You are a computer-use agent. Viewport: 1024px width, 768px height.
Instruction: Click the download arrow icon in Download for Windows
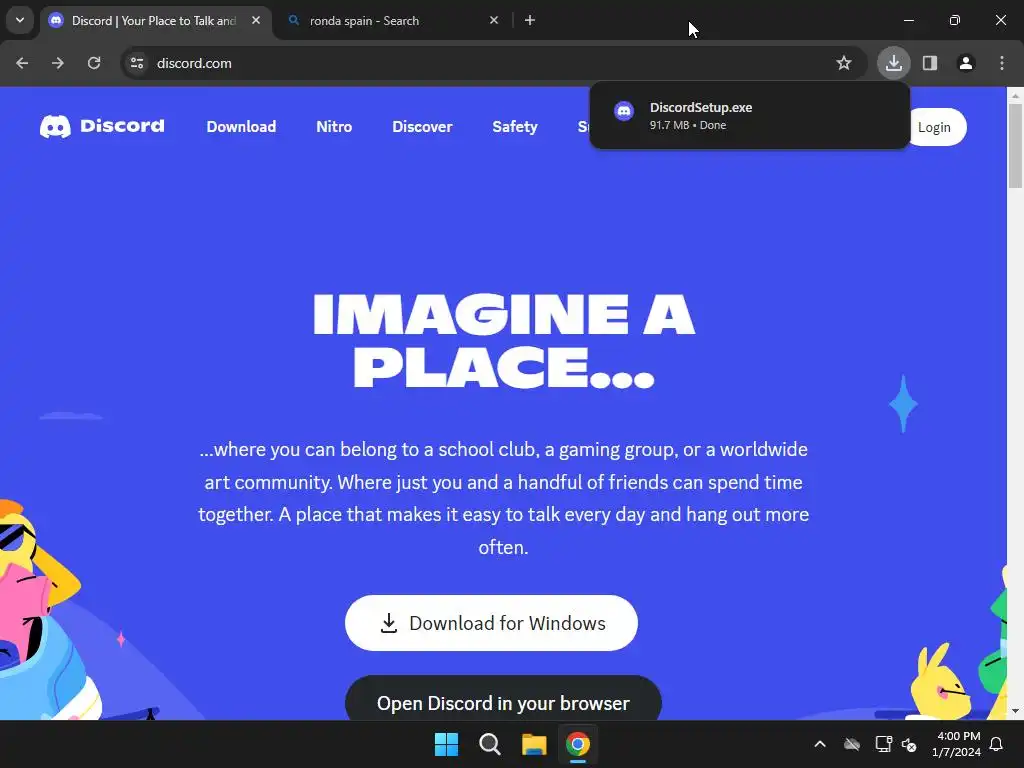(389, 623)
